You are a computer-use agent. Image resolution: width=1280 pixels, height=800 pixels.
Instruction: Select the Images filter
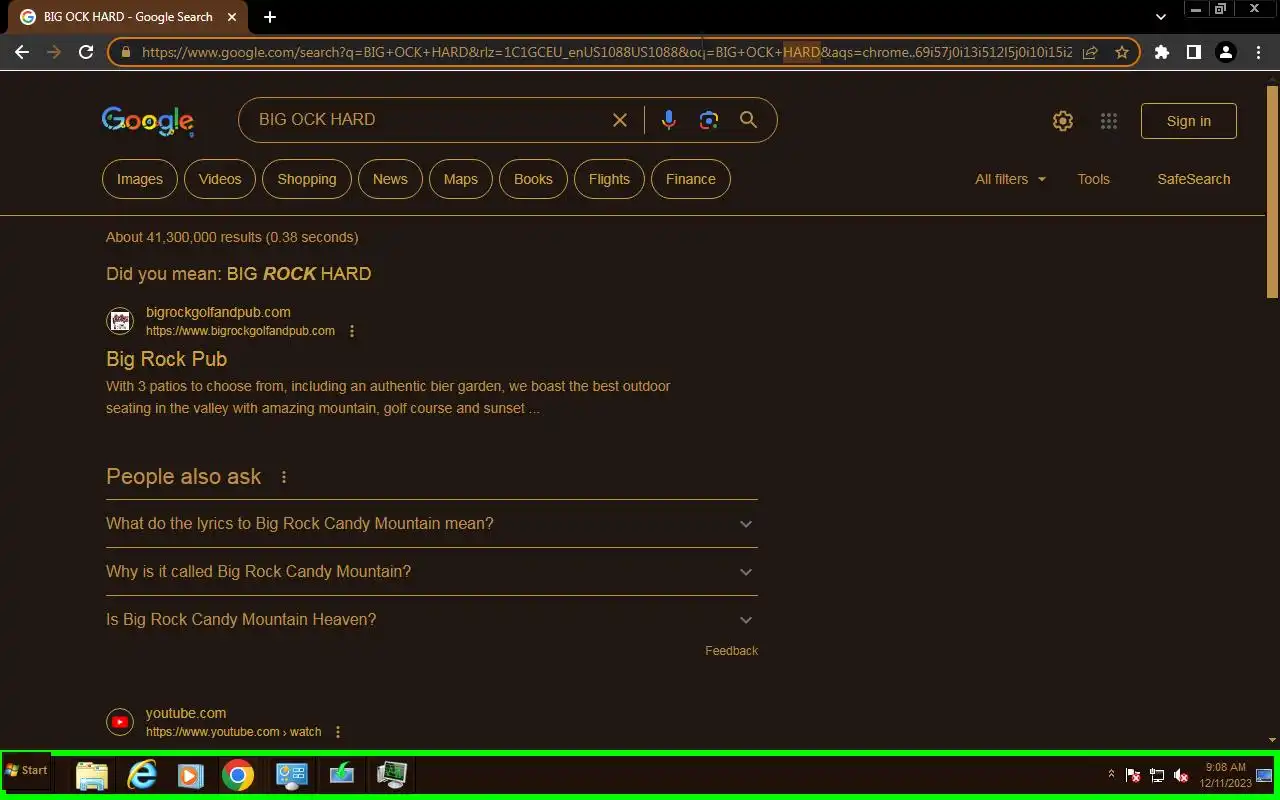coord(140,179)
